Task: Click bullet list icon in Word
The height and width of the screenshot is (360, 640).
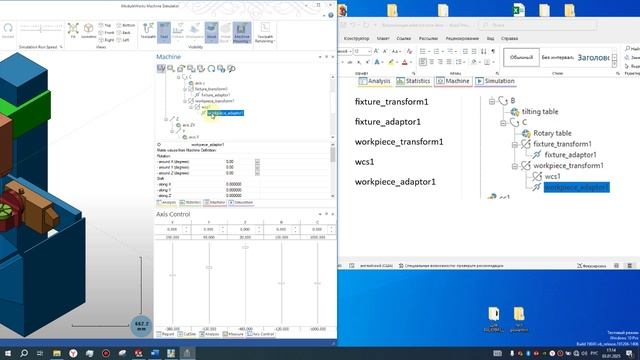Action: pyautogui.click(x=423, y=51)
